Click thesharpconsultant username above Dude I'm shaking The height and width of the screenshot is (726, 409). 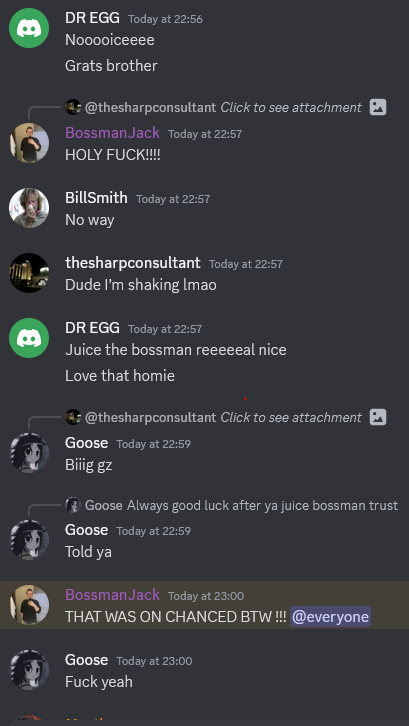click(133, 263)
